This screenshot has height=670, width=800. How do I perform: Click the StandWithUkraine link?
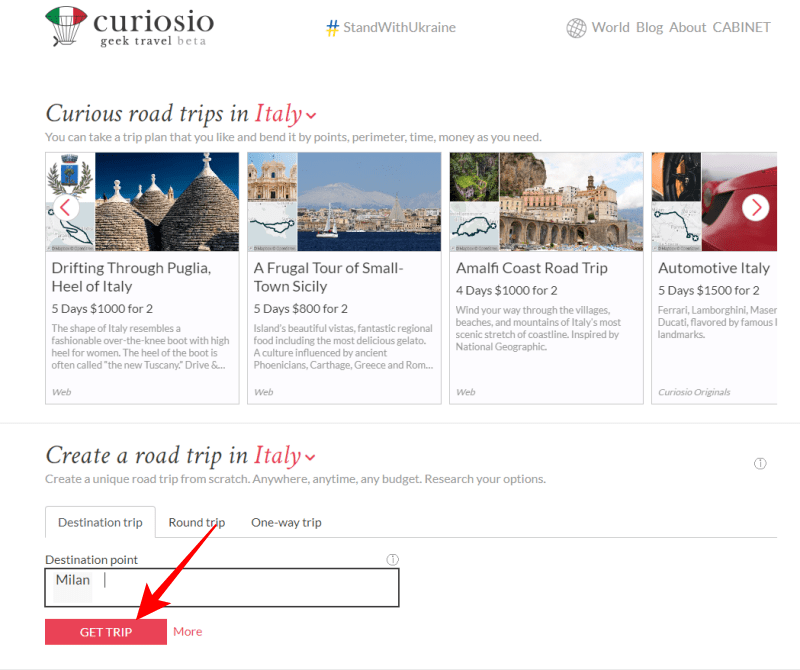(399, 27)
